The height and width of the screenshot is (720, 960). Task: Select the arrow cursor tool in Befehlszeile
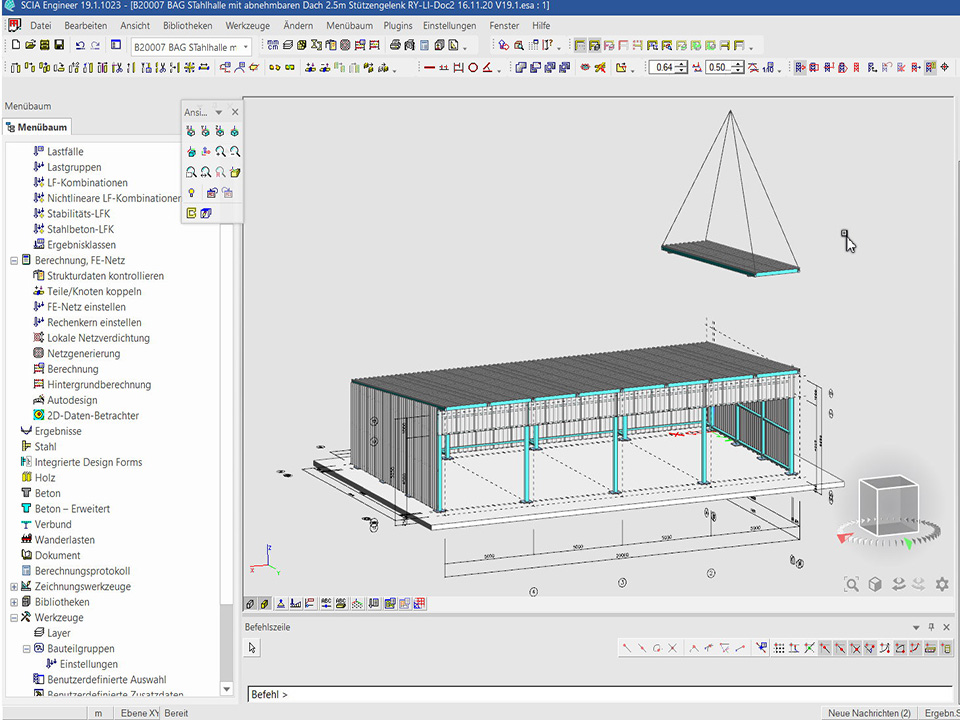(253, 648)
